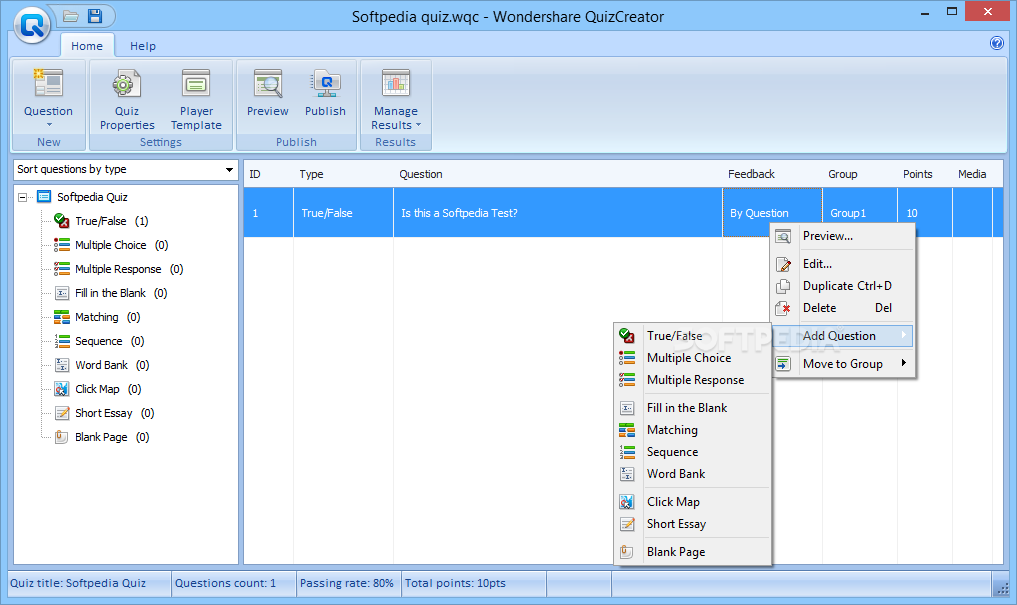Click the QuizCreator application logo button

tap(32, 25)
